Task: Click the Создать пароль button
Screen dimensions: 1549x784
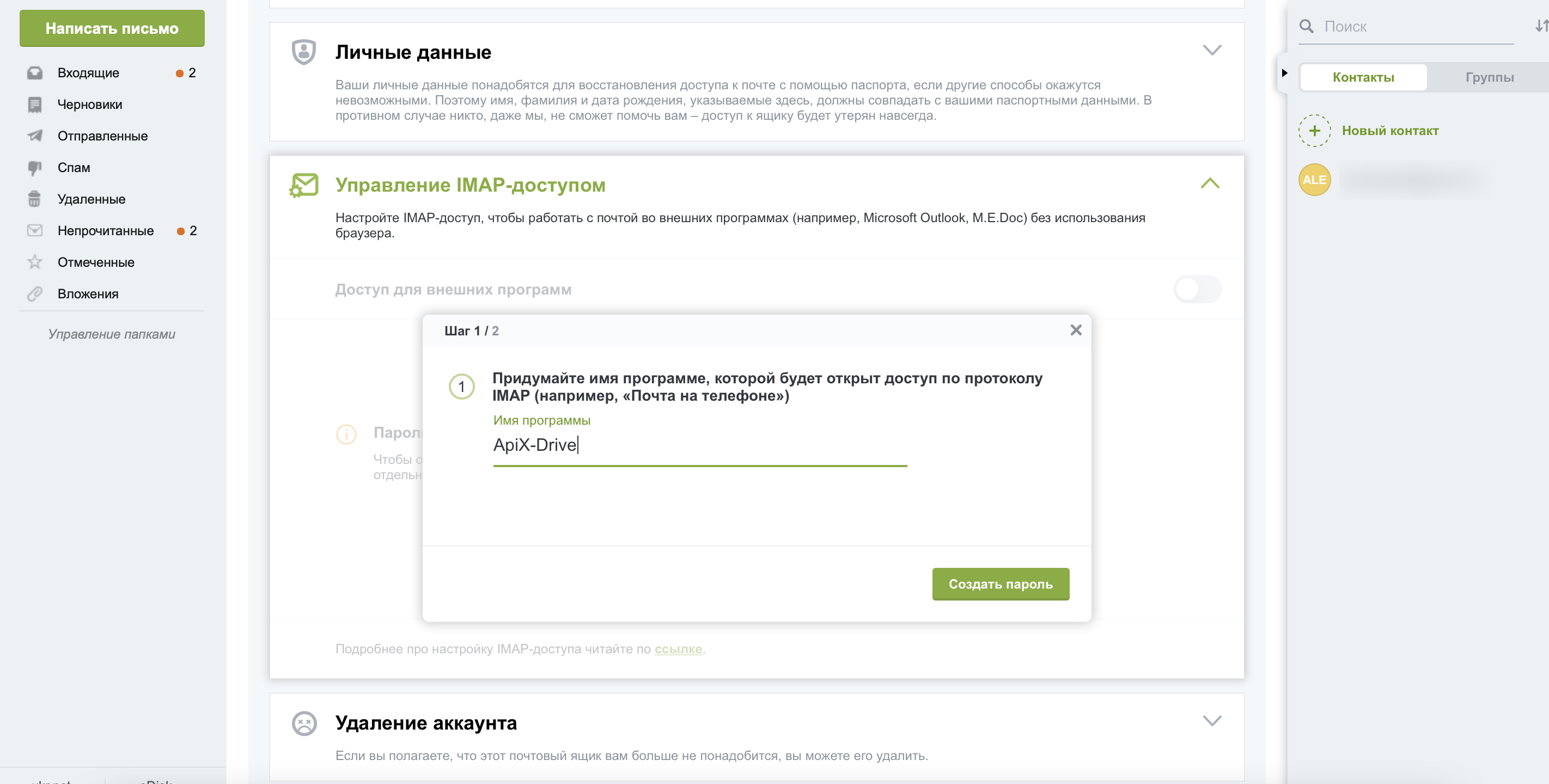Action: [1000, 583]
